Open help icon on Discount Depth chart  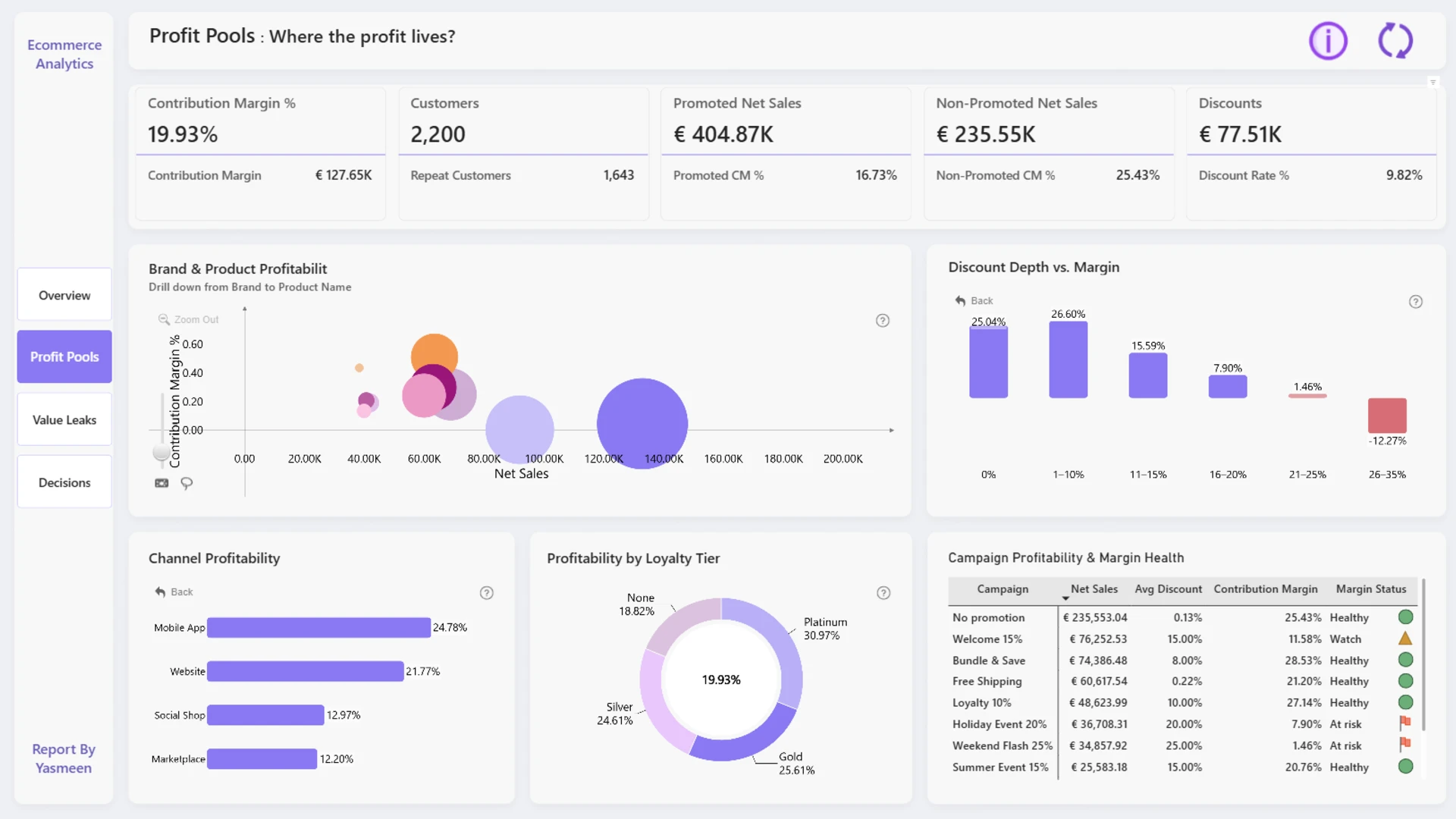(1416, 302)
